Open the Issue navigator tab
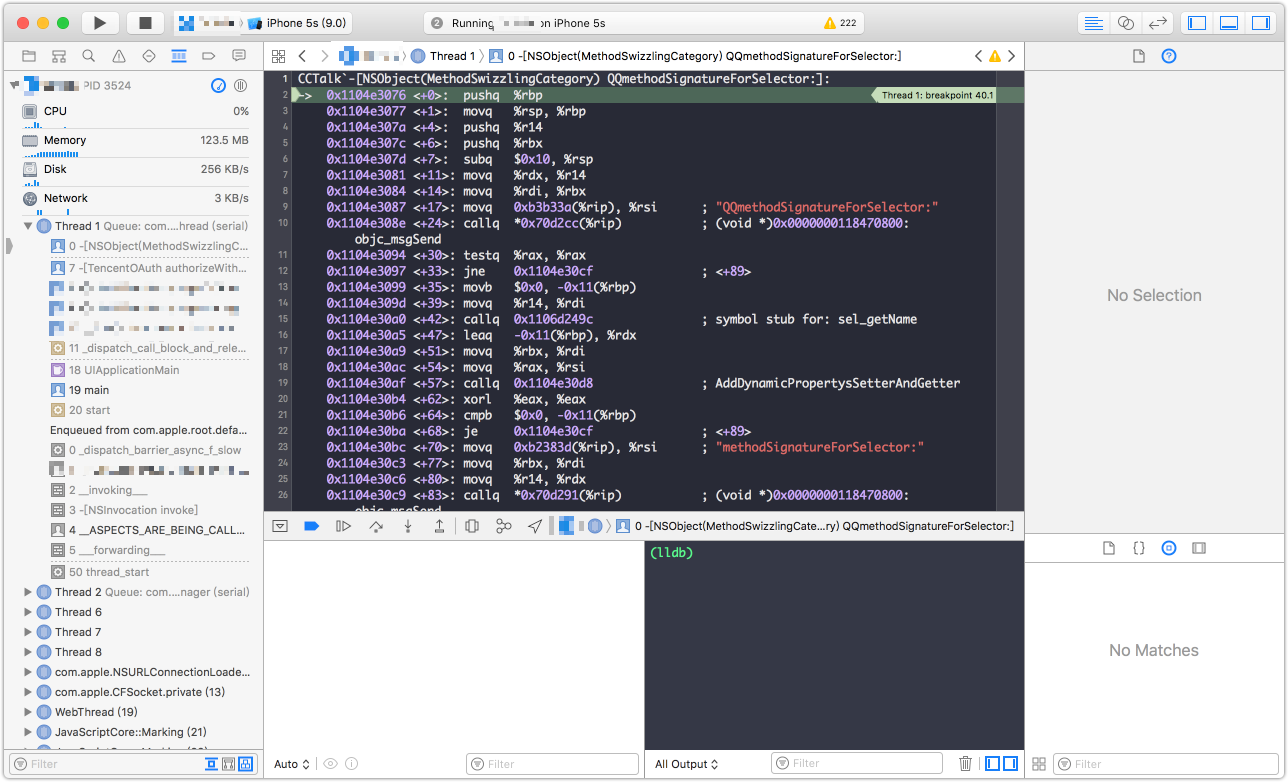This screenshot has height=782, width=1288. tap(119, 56)
